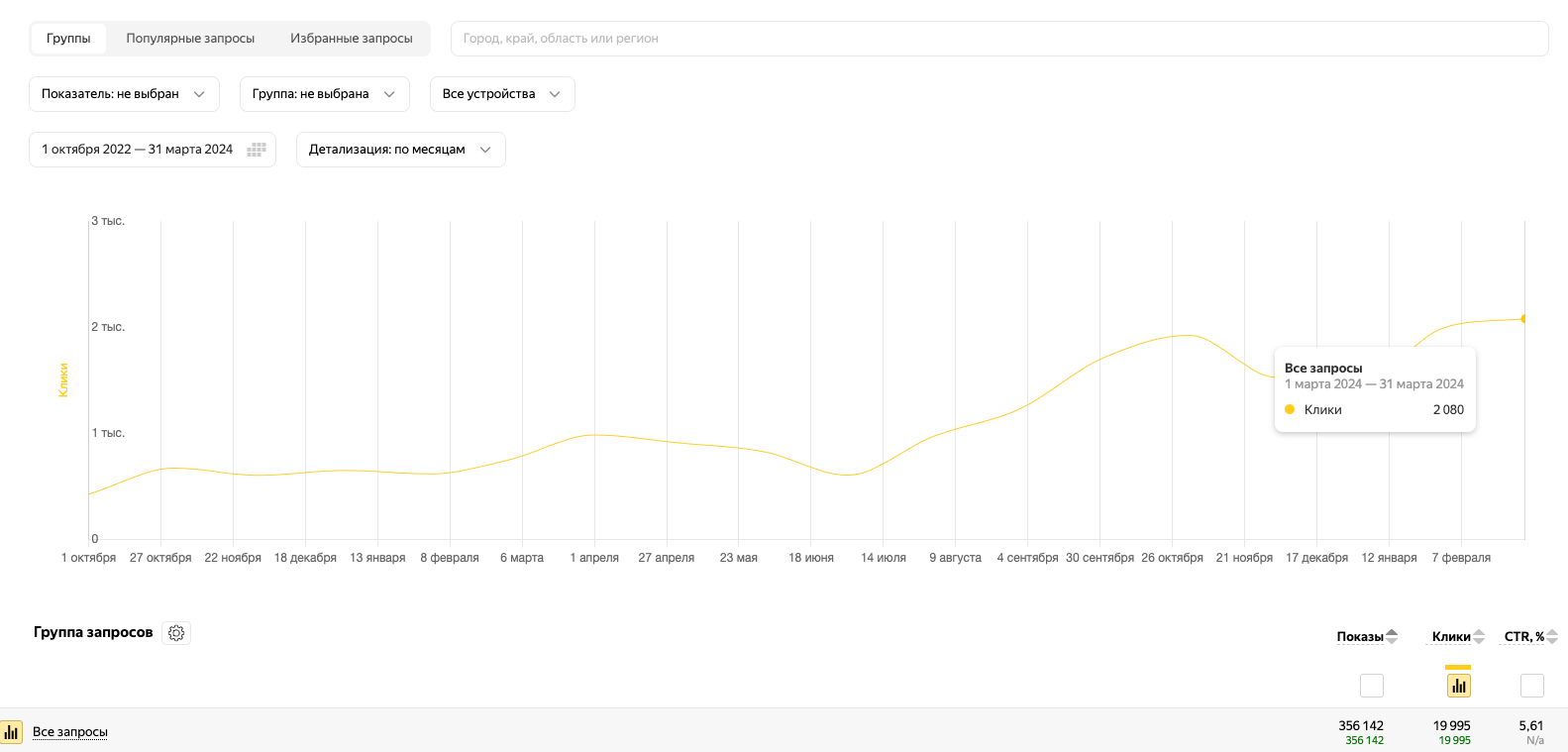Click chart icon beside Все запросы row

(x=12, y=732)
